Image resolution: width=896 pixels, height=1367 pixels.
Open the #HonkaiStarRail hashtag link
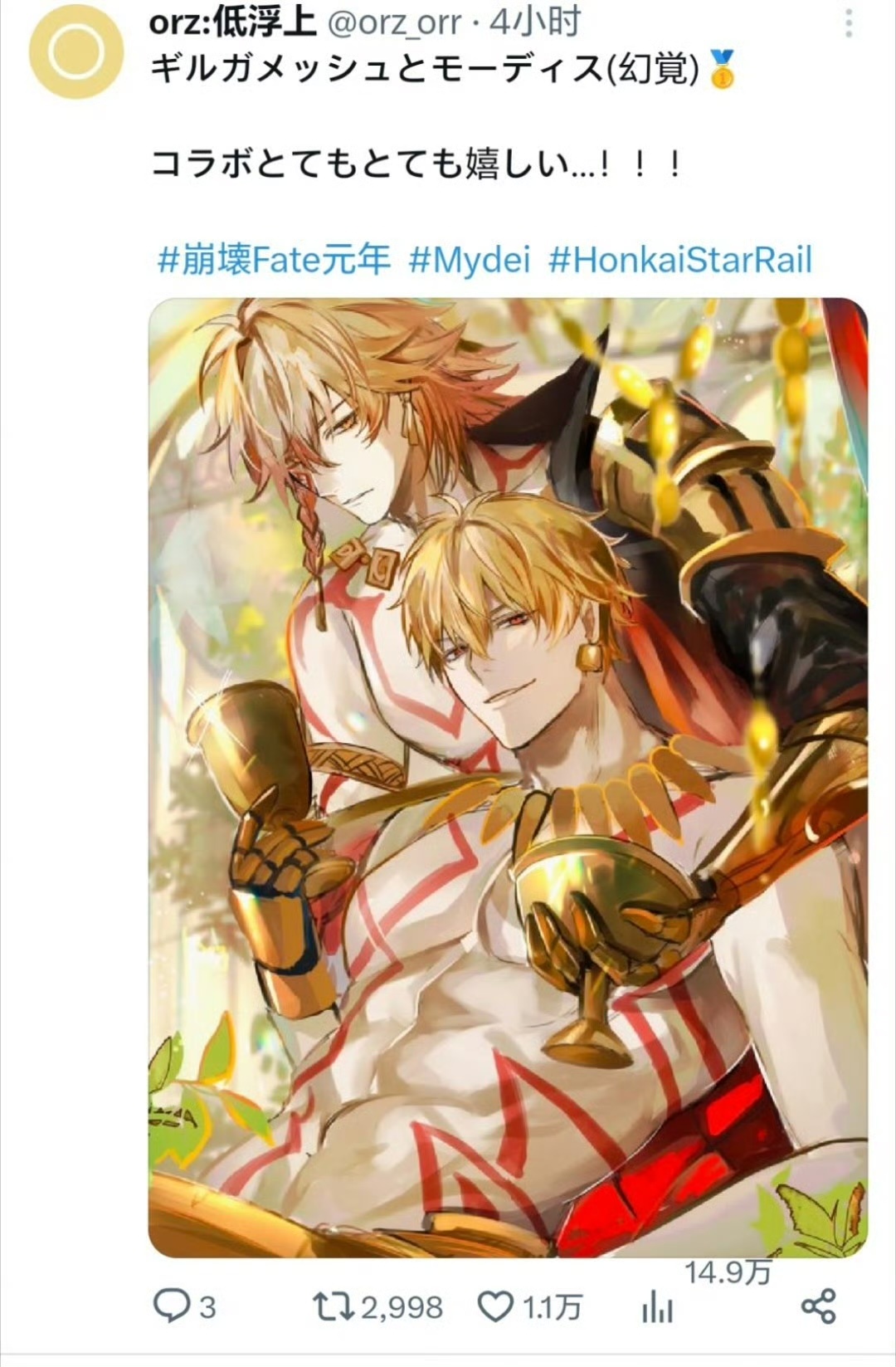pyautogui.click(x=680, y=260)
